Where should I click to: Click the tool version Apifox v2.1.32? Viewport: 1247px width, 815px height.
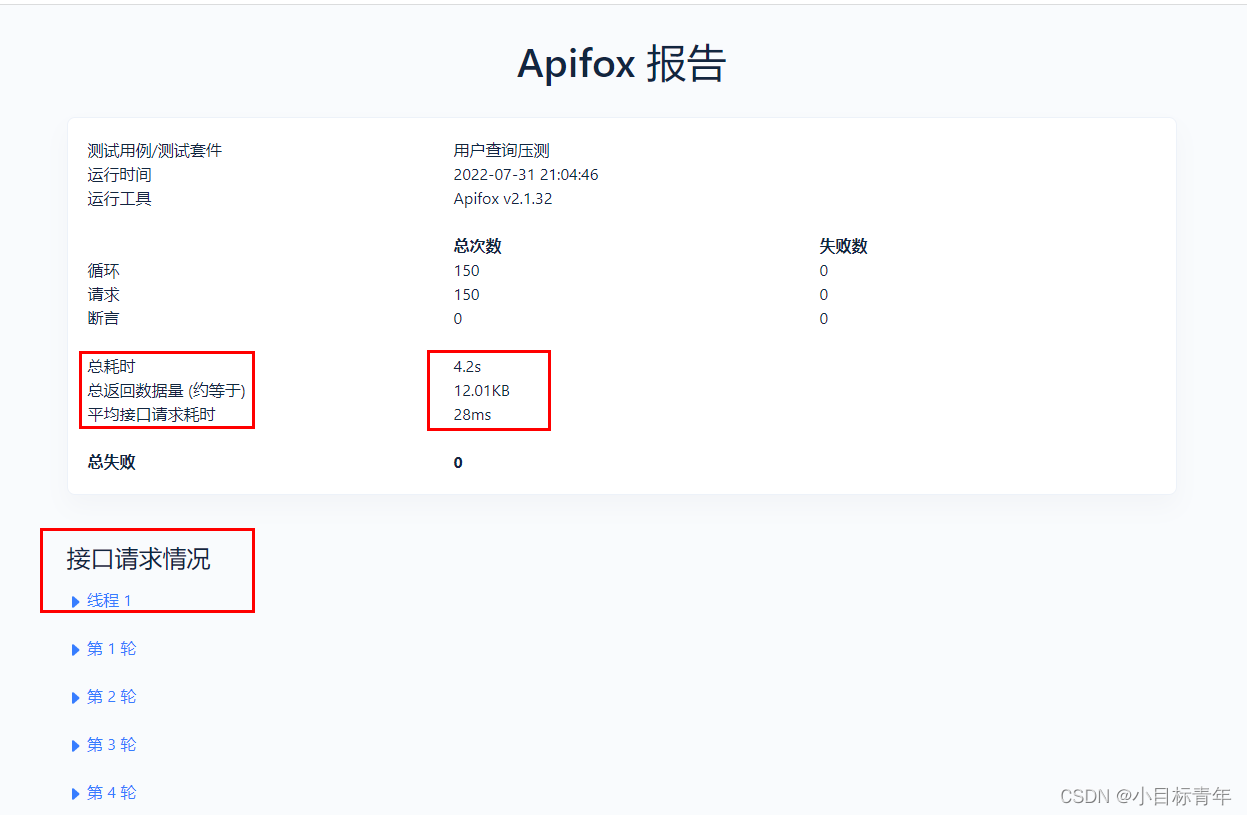tap(503, 199)
